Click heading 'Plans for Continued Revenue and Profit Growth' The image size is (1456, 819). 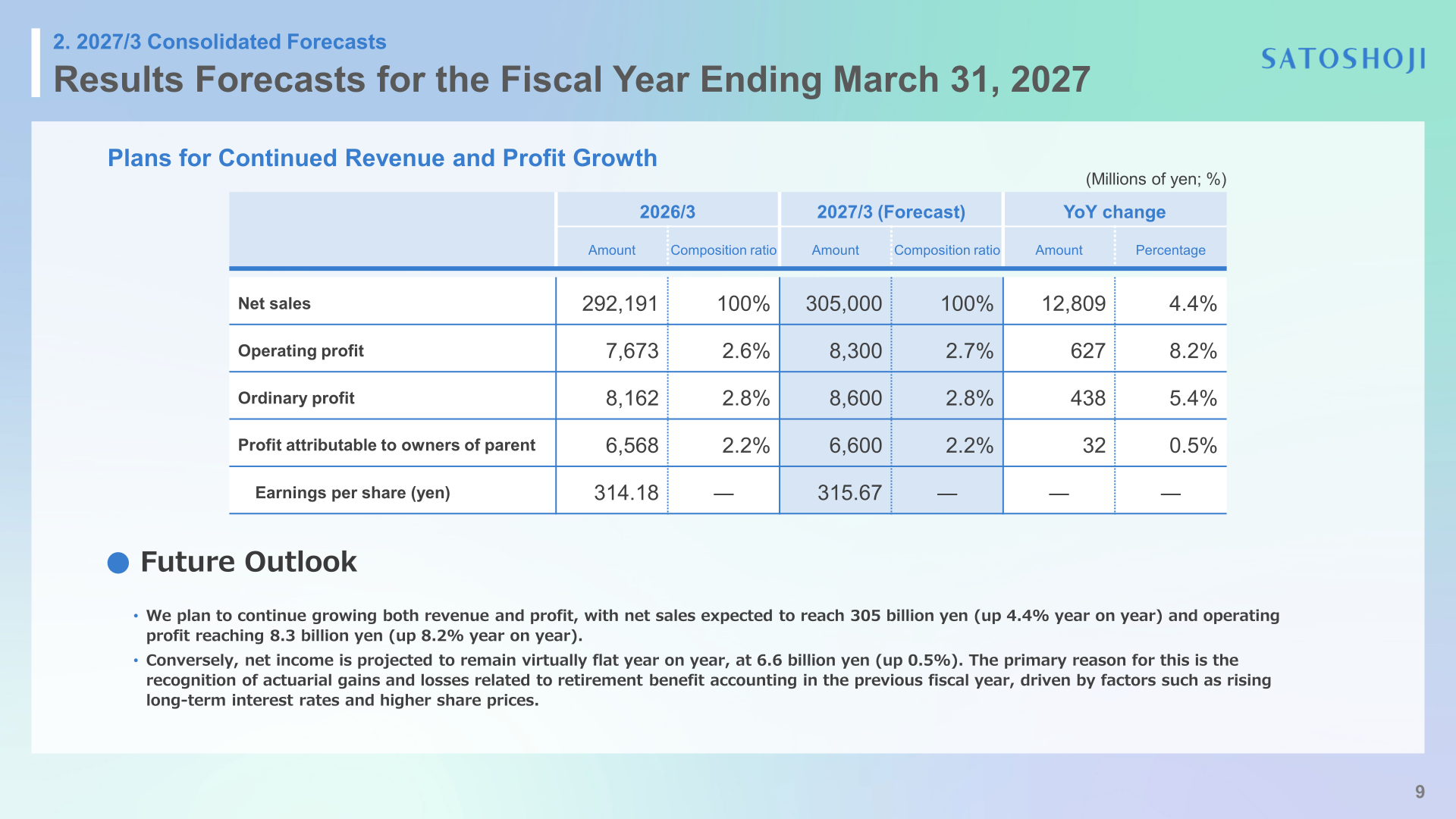[382, 158]
